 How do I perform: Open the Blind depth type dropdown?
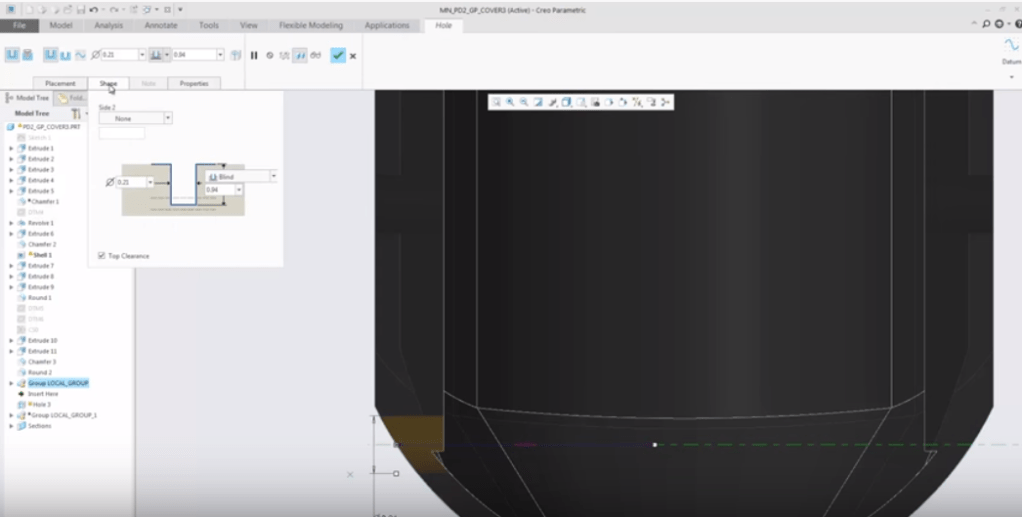[x=273, y=176]
